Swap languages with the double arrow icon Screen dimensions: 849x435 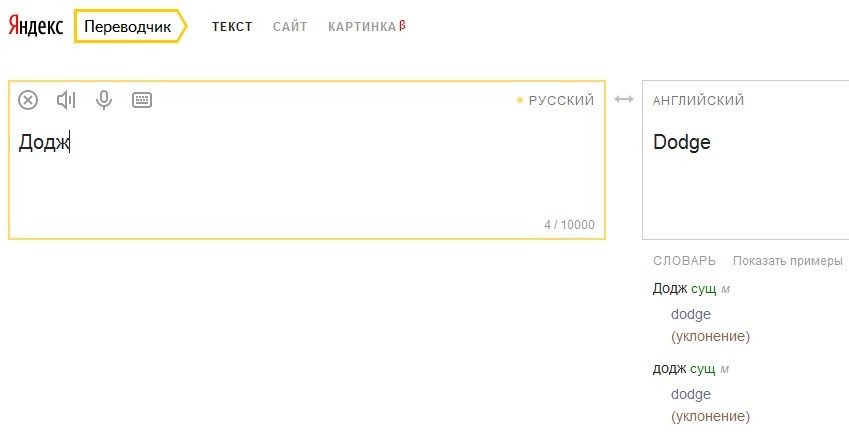(624, 99)
